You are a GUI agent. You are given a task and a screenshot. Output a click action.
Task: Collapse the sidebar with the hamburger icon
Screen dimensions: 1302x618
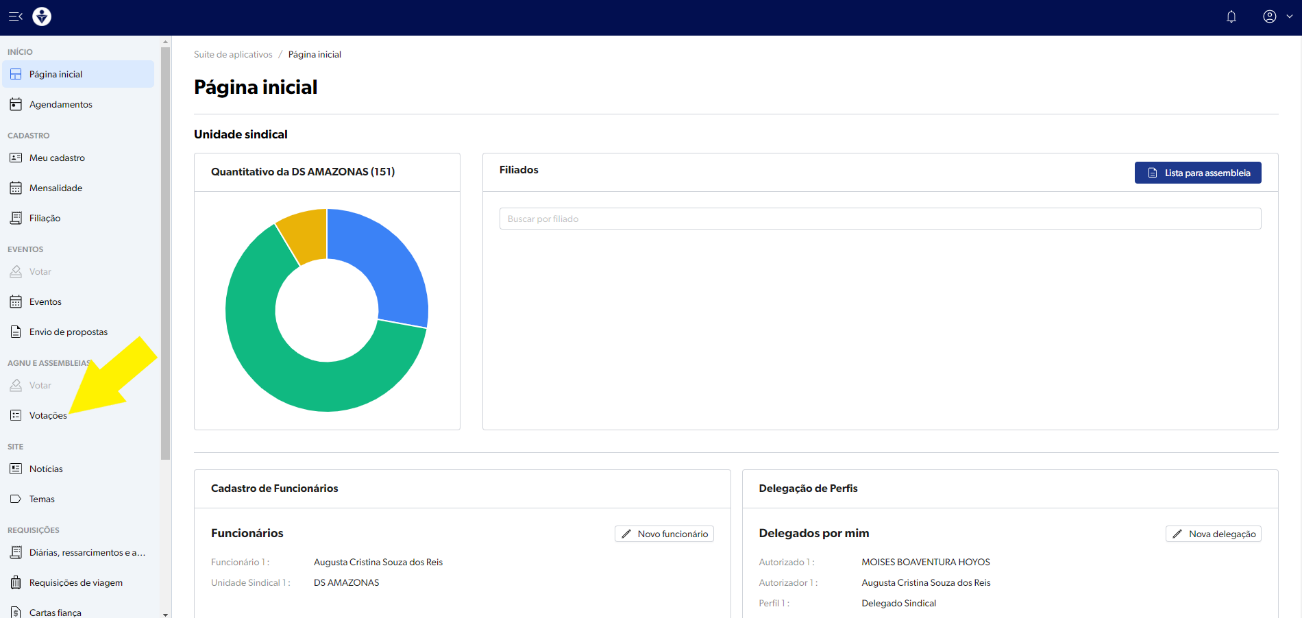[x=15, y=16]
